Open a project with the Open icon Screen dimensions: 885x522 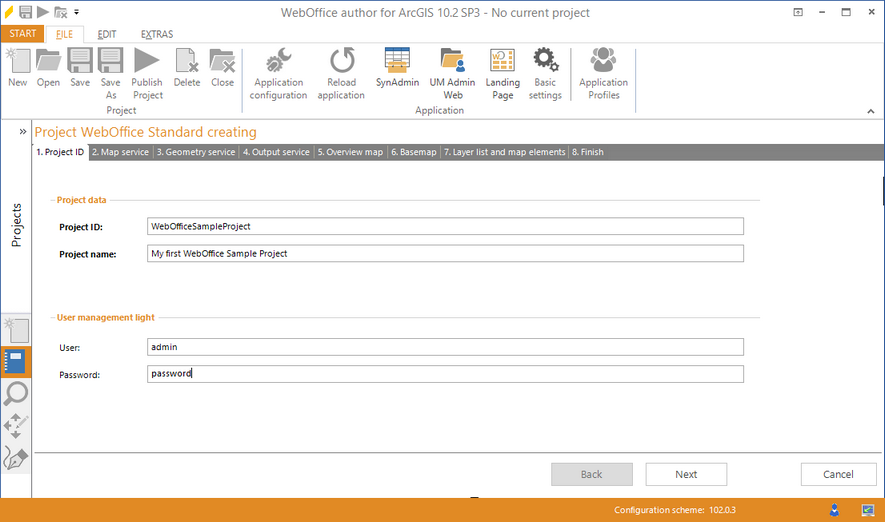pyautogui.click(x=48, y=68)
